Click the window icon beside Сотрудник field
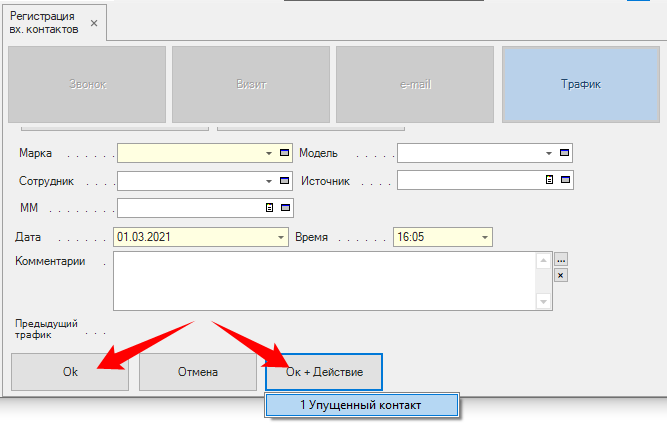Viewport: 667px width, 424px height. click(x=285, y=181)
